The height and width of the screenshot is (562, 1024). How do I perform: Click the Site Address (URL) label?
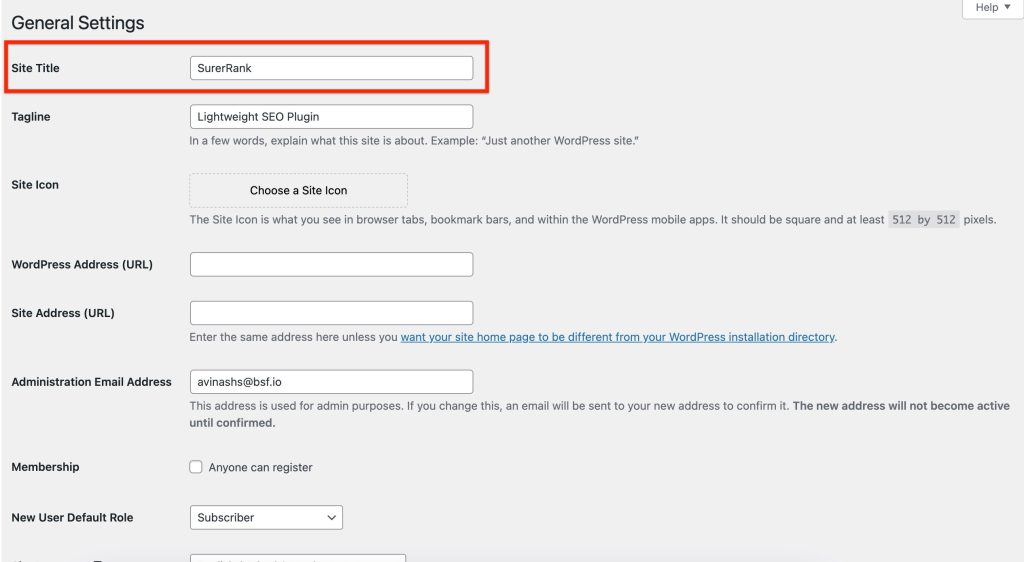tap(63, 313)
